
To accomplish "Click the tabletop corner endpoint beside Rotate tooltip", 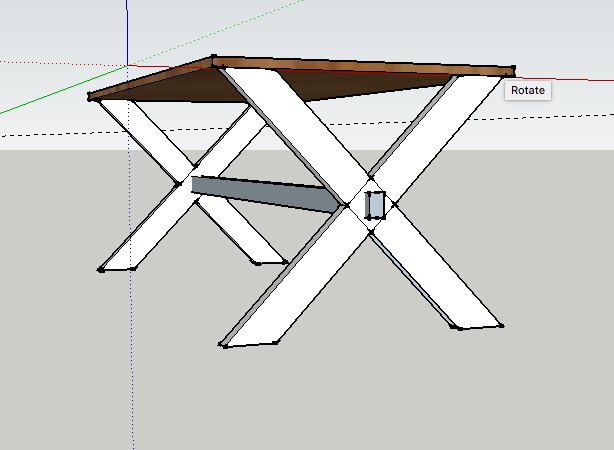I will pyautogui.click(x=513, y=69).
